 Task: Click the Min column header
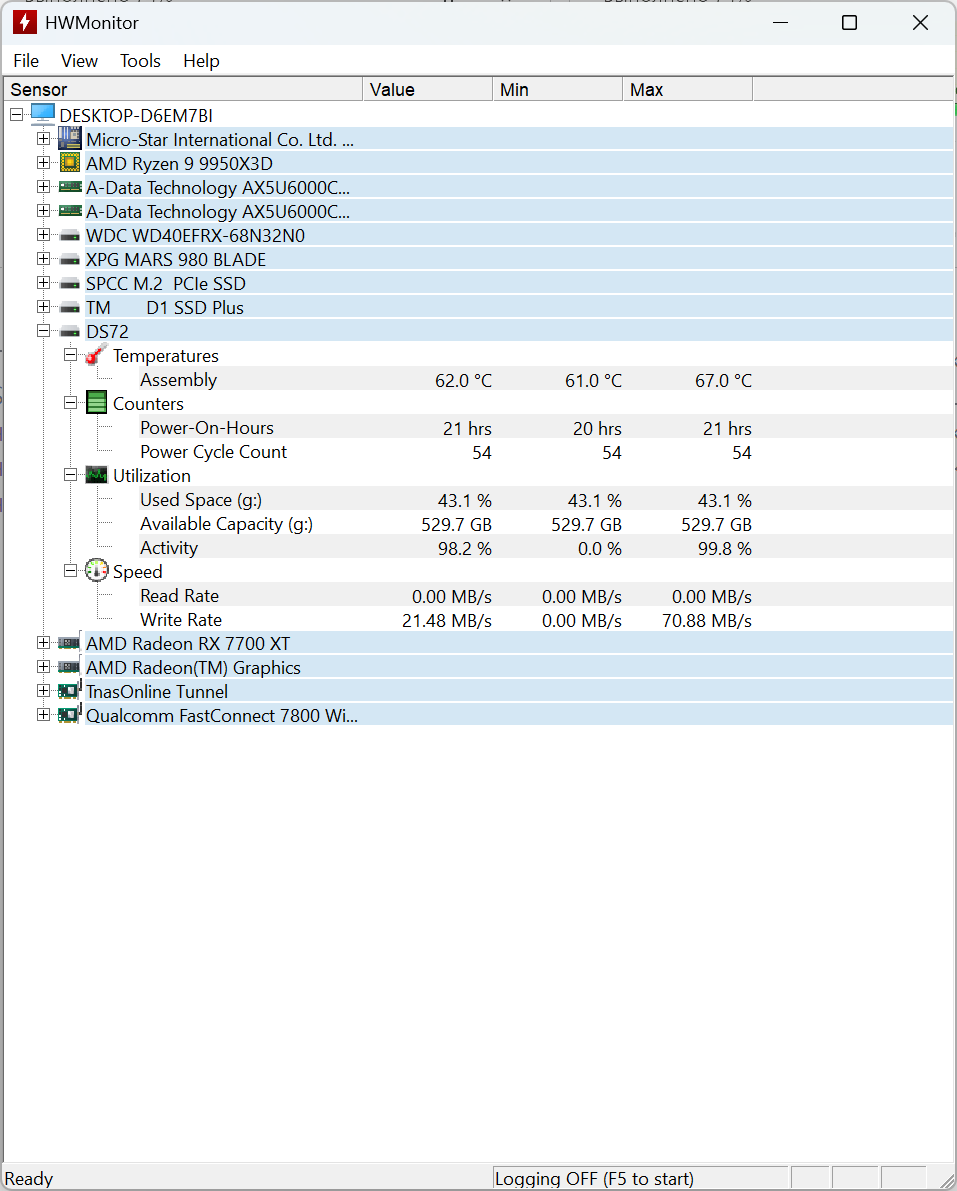coord(557,90)
